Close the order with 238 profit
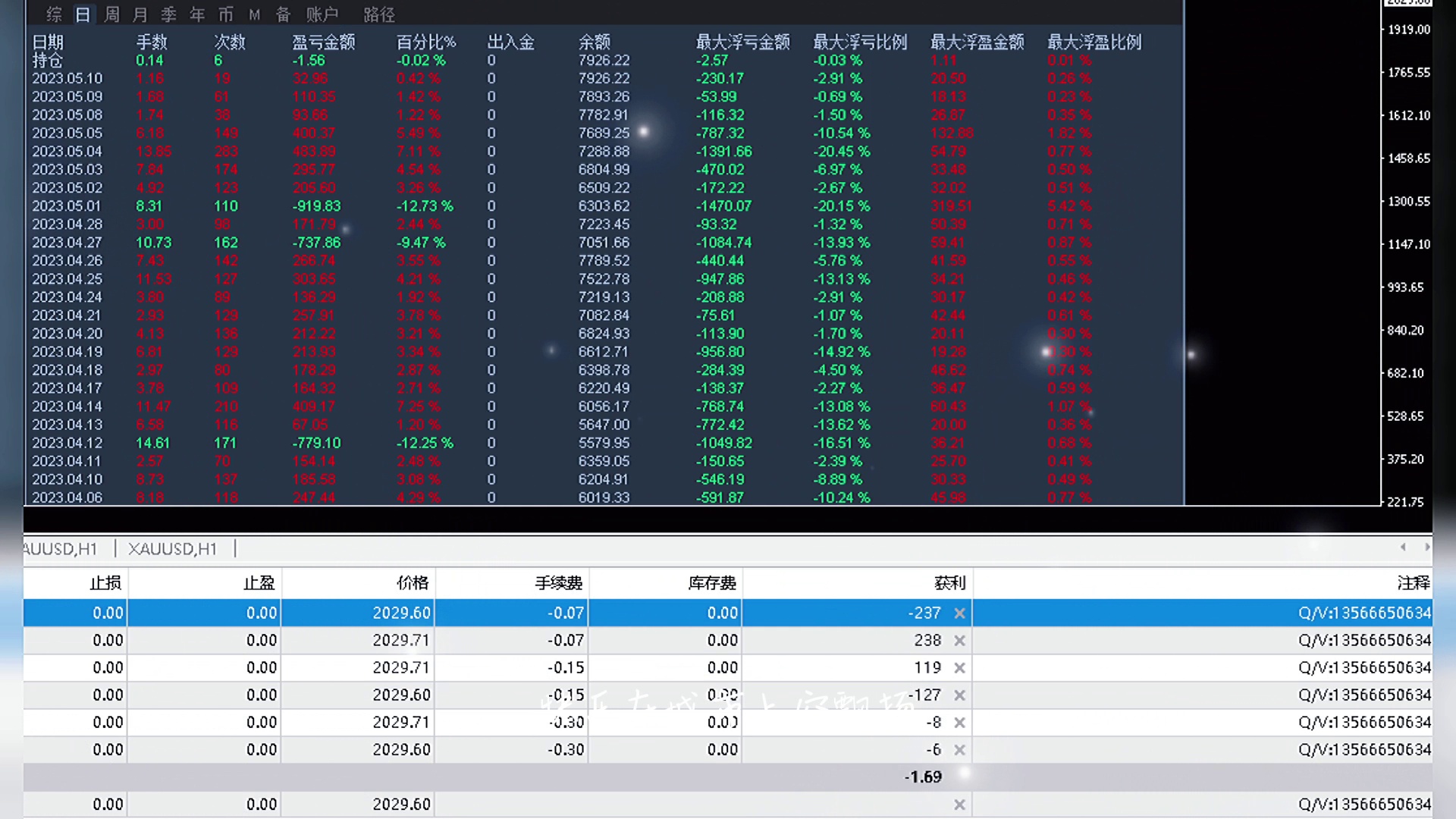1456x819 pixels. (959, 641)
